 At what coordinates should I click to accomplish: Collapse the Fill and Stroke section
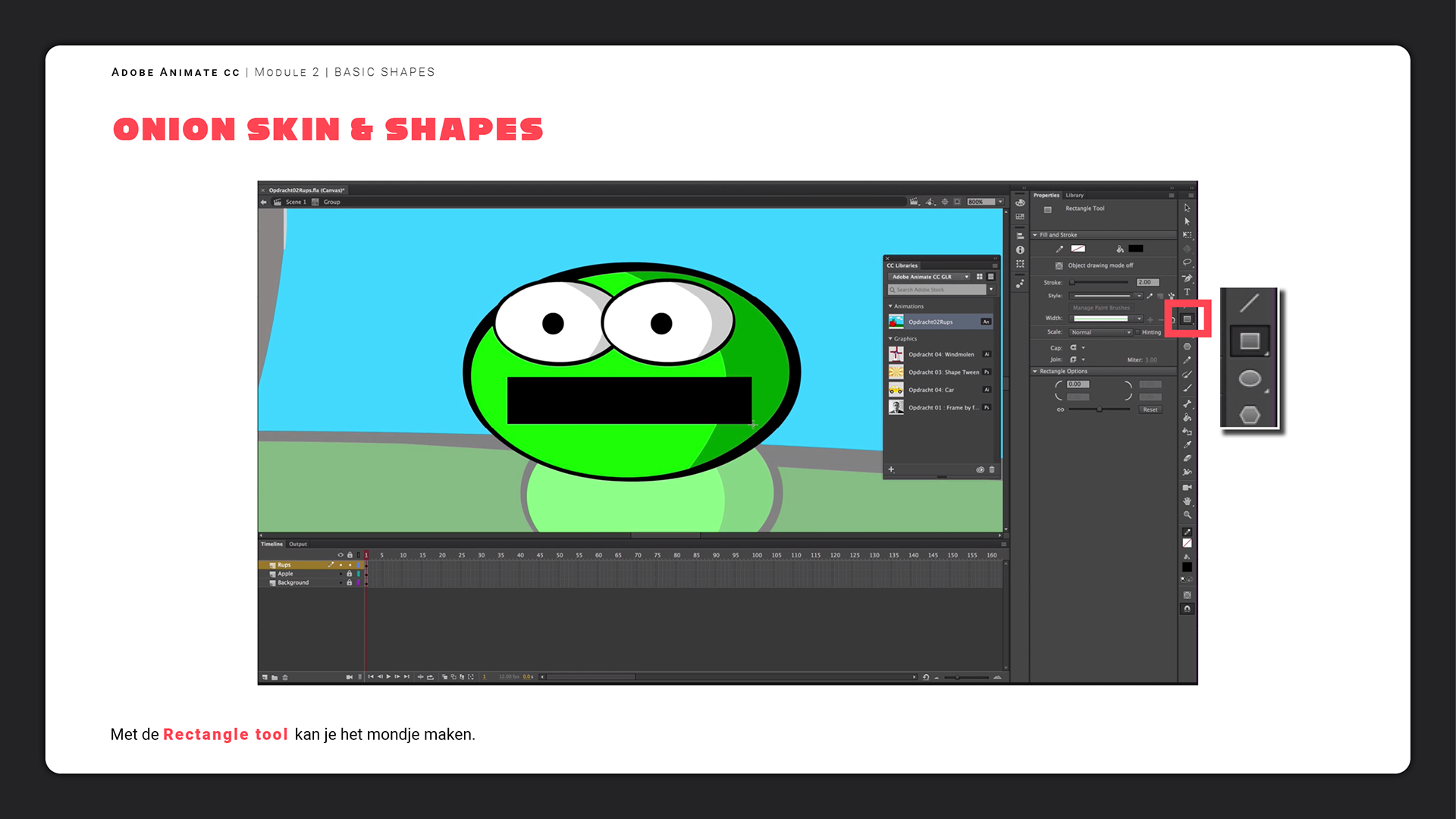pos(1035,235)
